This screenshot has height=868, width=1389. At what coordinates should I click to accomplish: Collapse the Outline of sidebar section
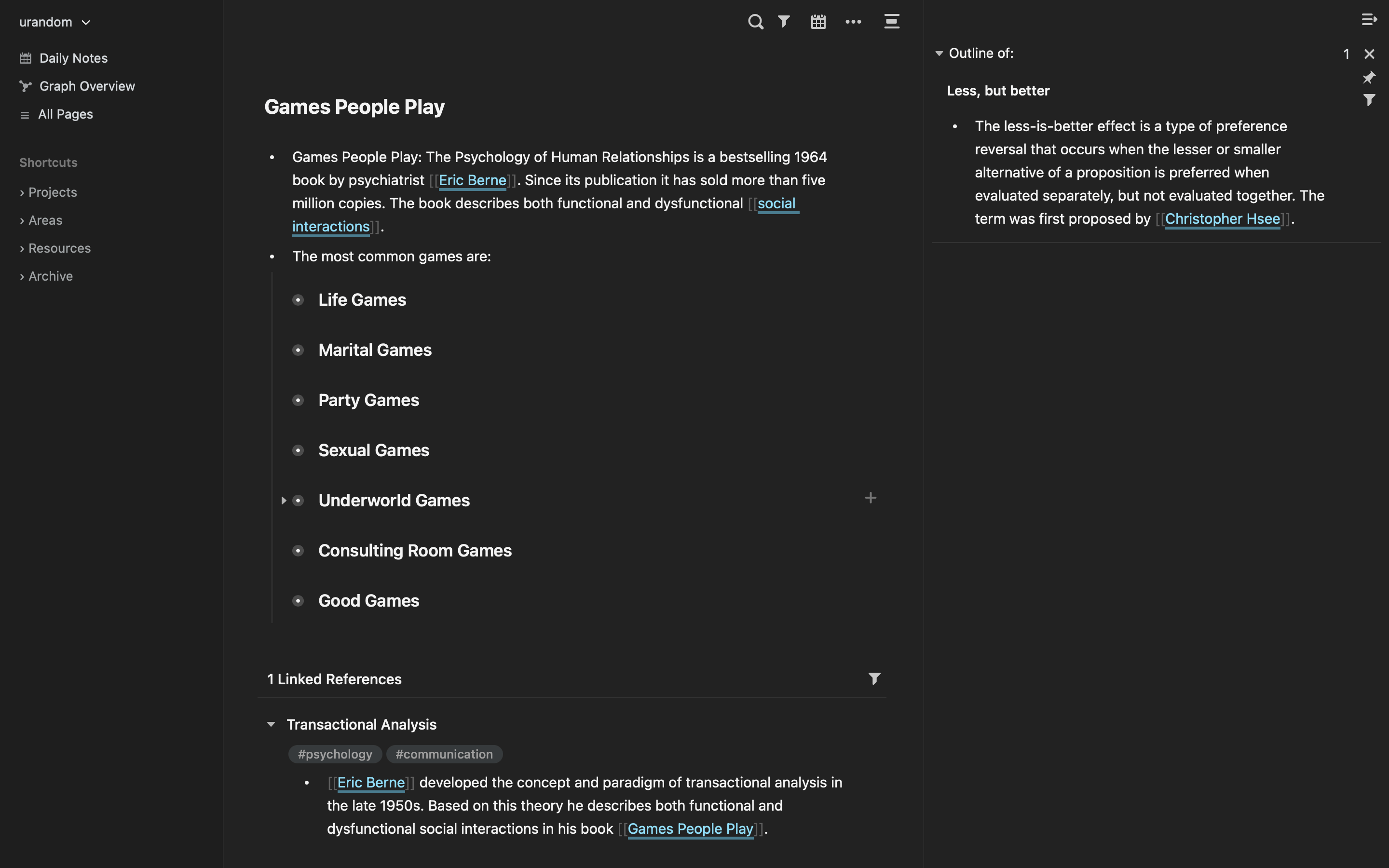[x=939, y=54]
